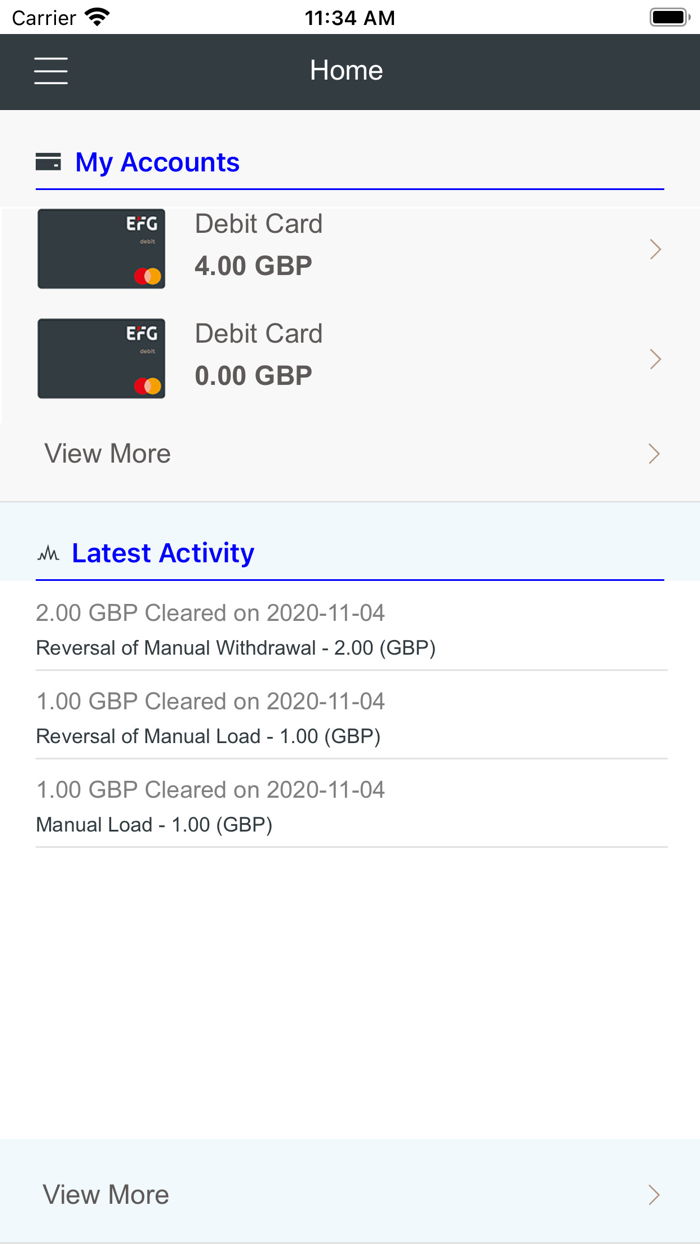Viewport: 700px width, 1244px height.
Task: Open the View More chevron under accounts
Action: 655,453
